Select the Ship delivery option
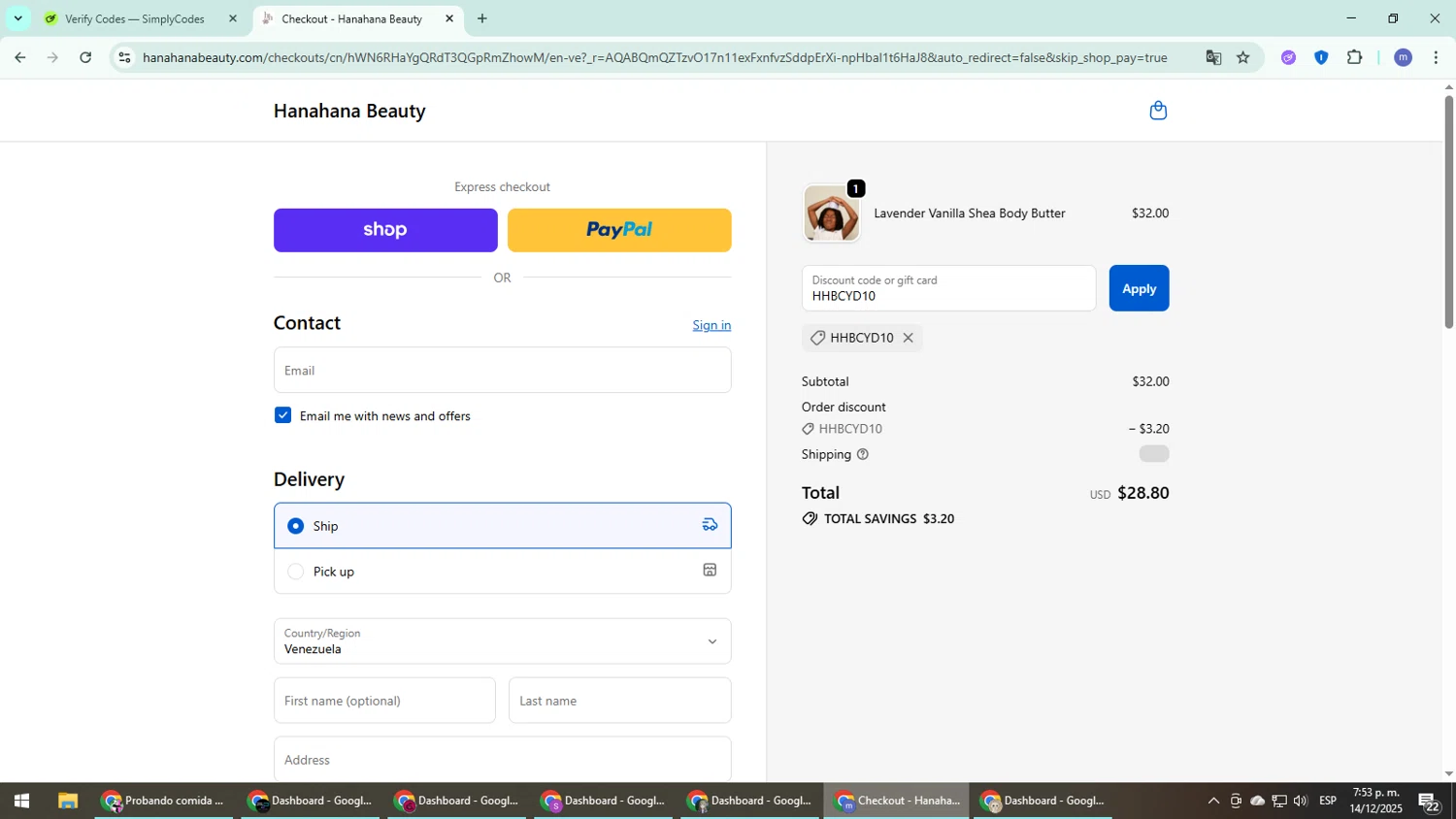 pos(502,526)
